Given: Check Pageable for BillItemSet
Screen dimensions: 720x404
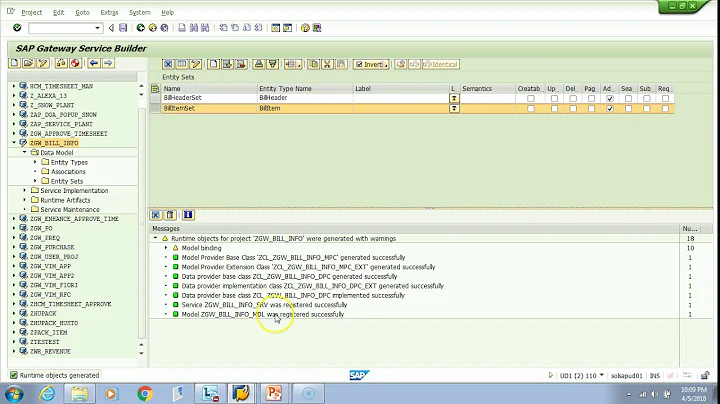Looking at the screenshot, I should tap(591, 109).
